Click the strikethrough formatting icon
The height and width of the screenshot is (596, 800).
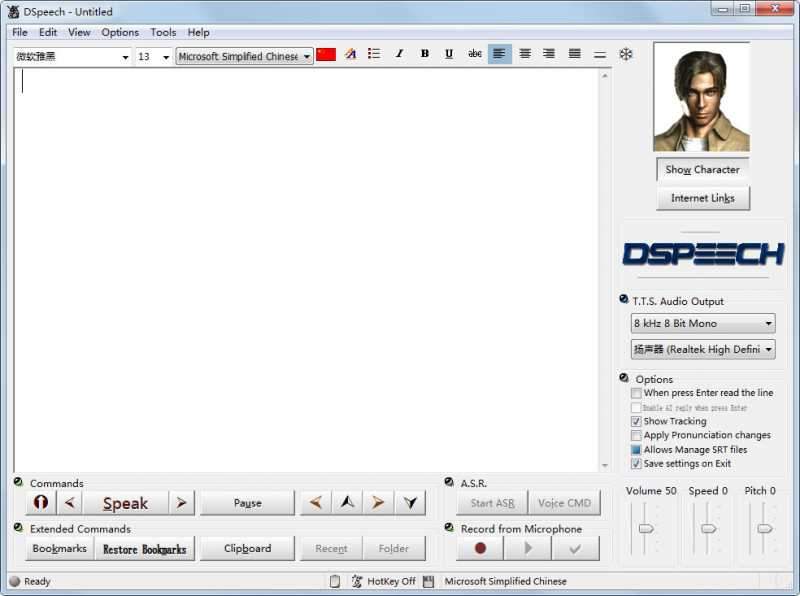point(475,55)
